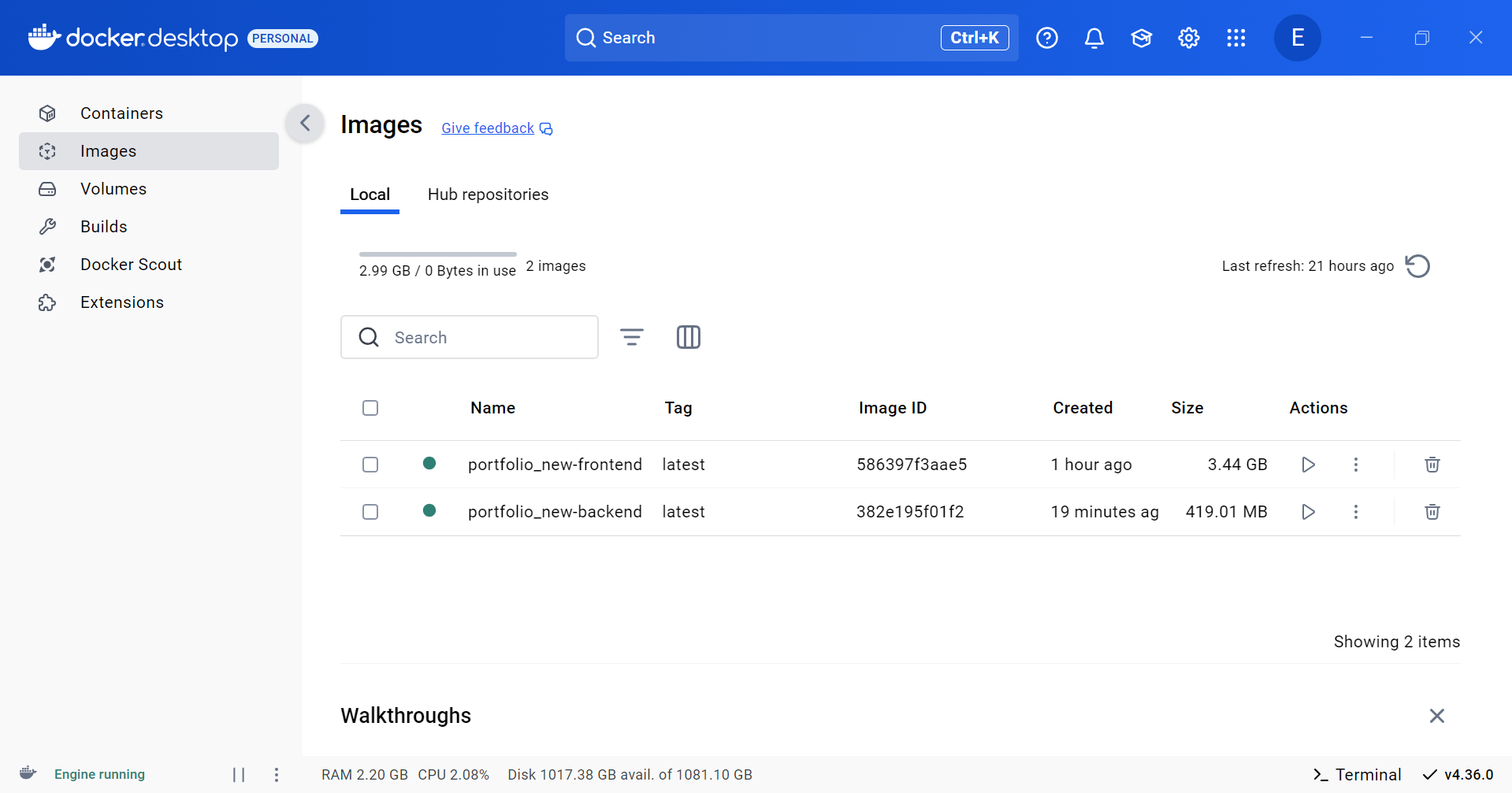
Task: Select the portfolio_new-backend checkbox
Action: (x=370, y=512)
